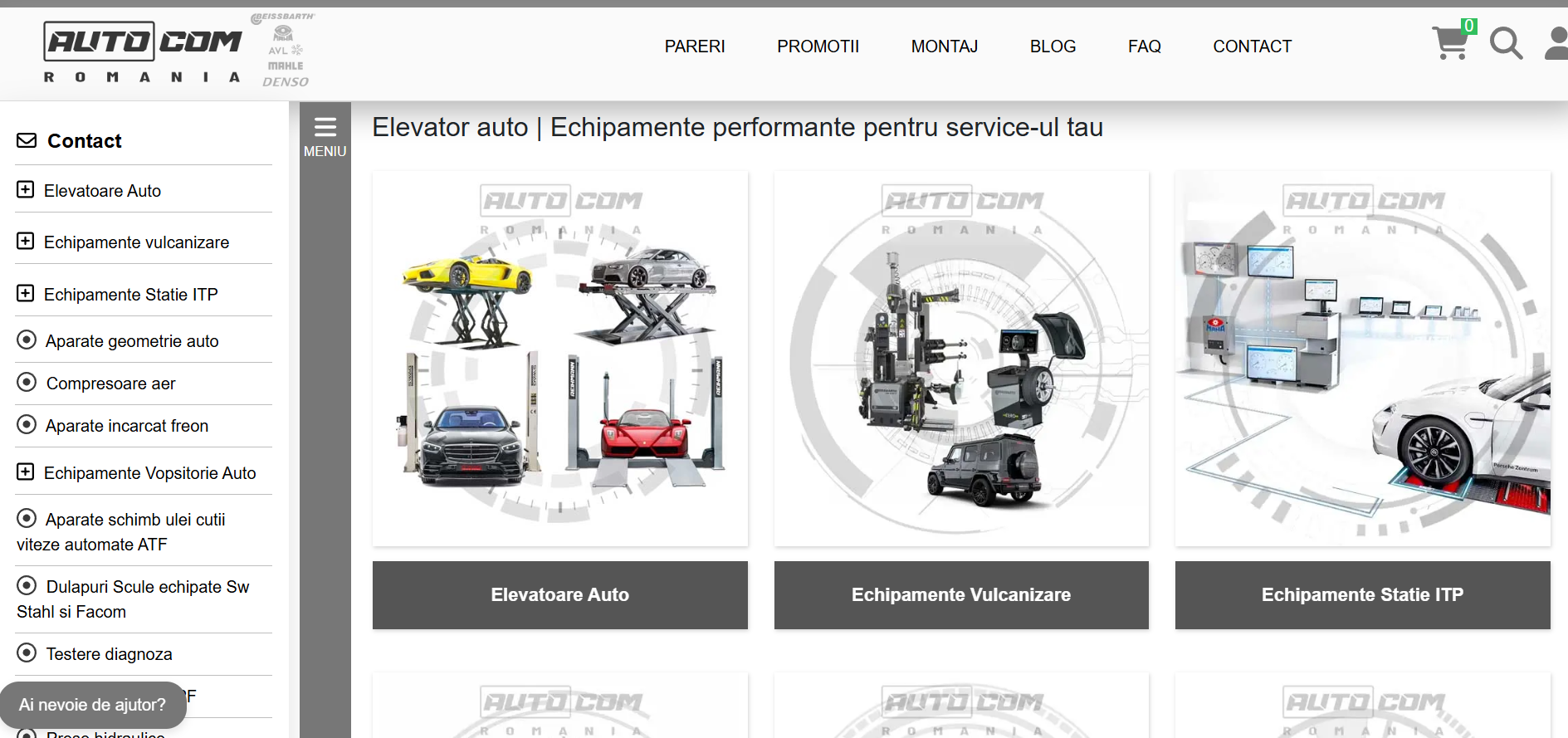Image resolution: width=1568 pixels, height=738 pixels.
Task: Click the cart item count badge
Action: click(x=1469, y=26)
